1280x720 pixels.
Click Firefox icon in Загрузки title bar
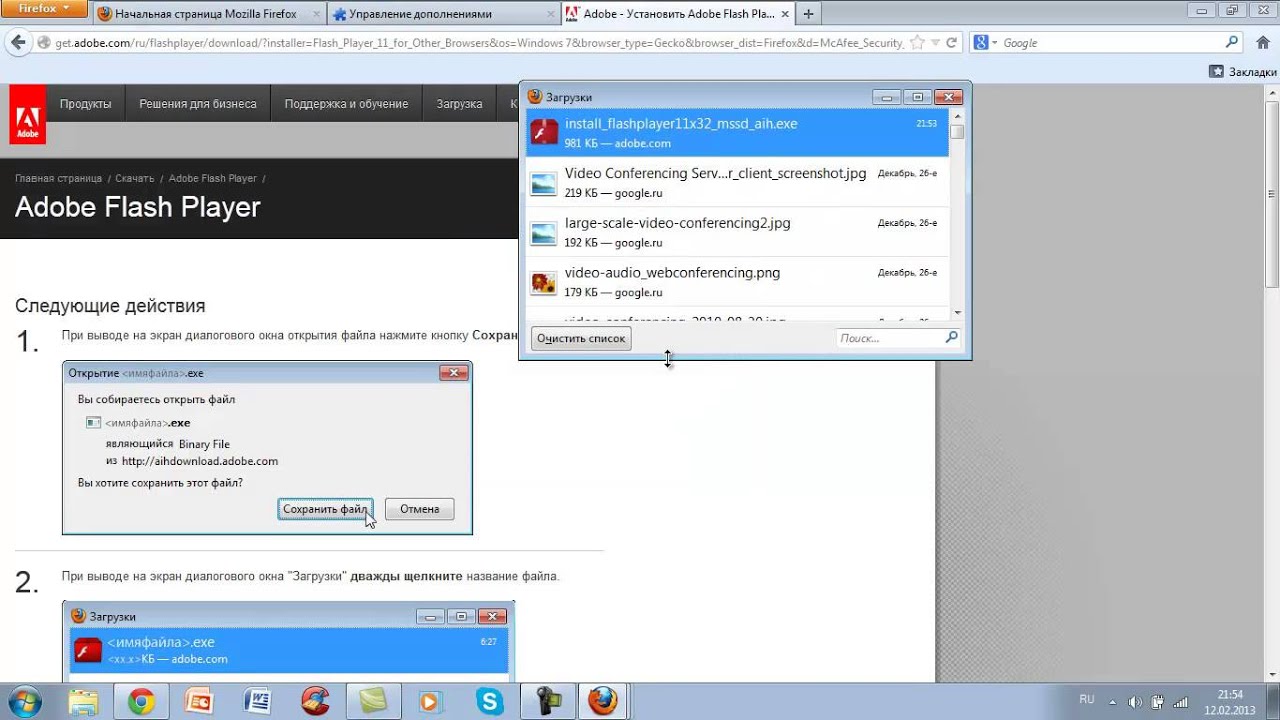(x=535, y=97)
